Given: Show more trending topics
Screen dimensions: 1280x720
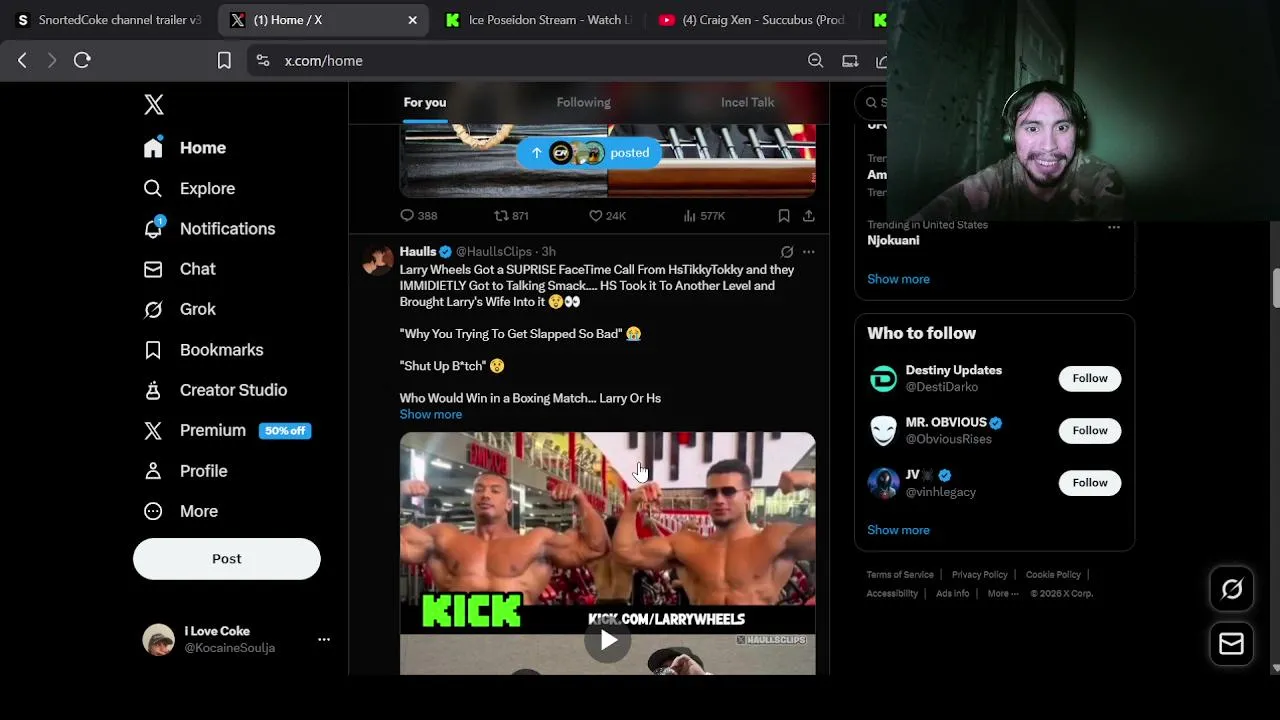Looking at the screenshot, I should click(x=898, y=279).
